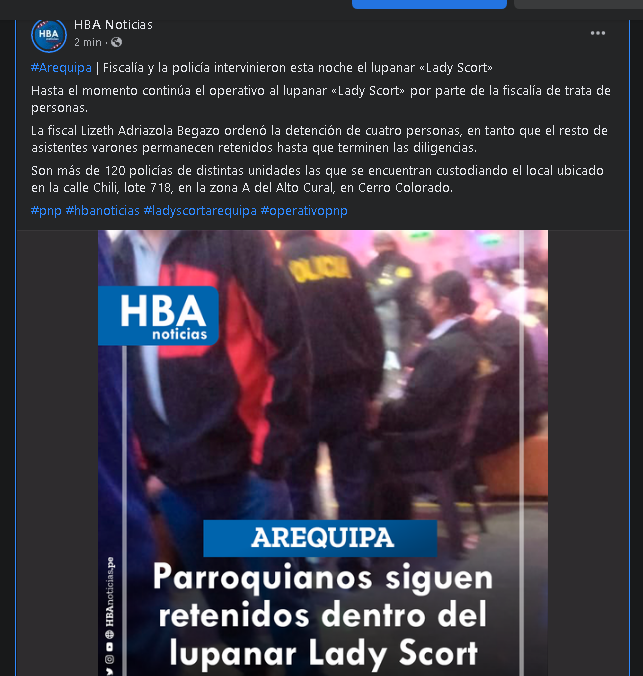
Task: Click the Twitter bird icon on image
Action: (x=110, y=671)
